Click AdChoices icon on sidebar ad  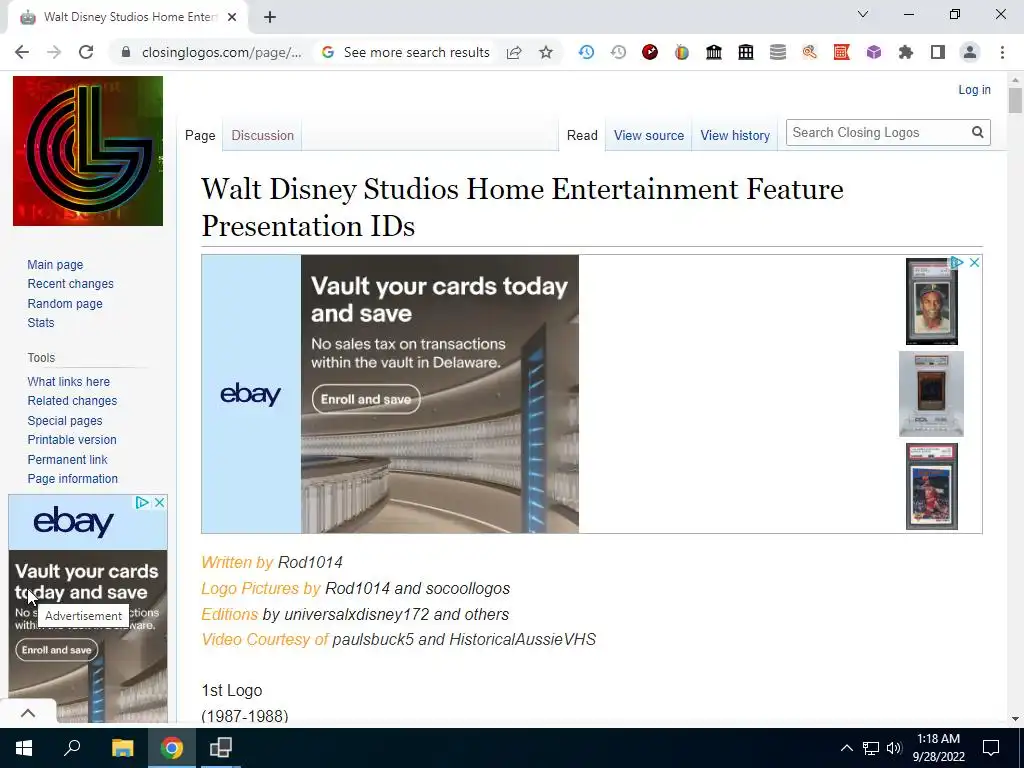tap(142, 502)
